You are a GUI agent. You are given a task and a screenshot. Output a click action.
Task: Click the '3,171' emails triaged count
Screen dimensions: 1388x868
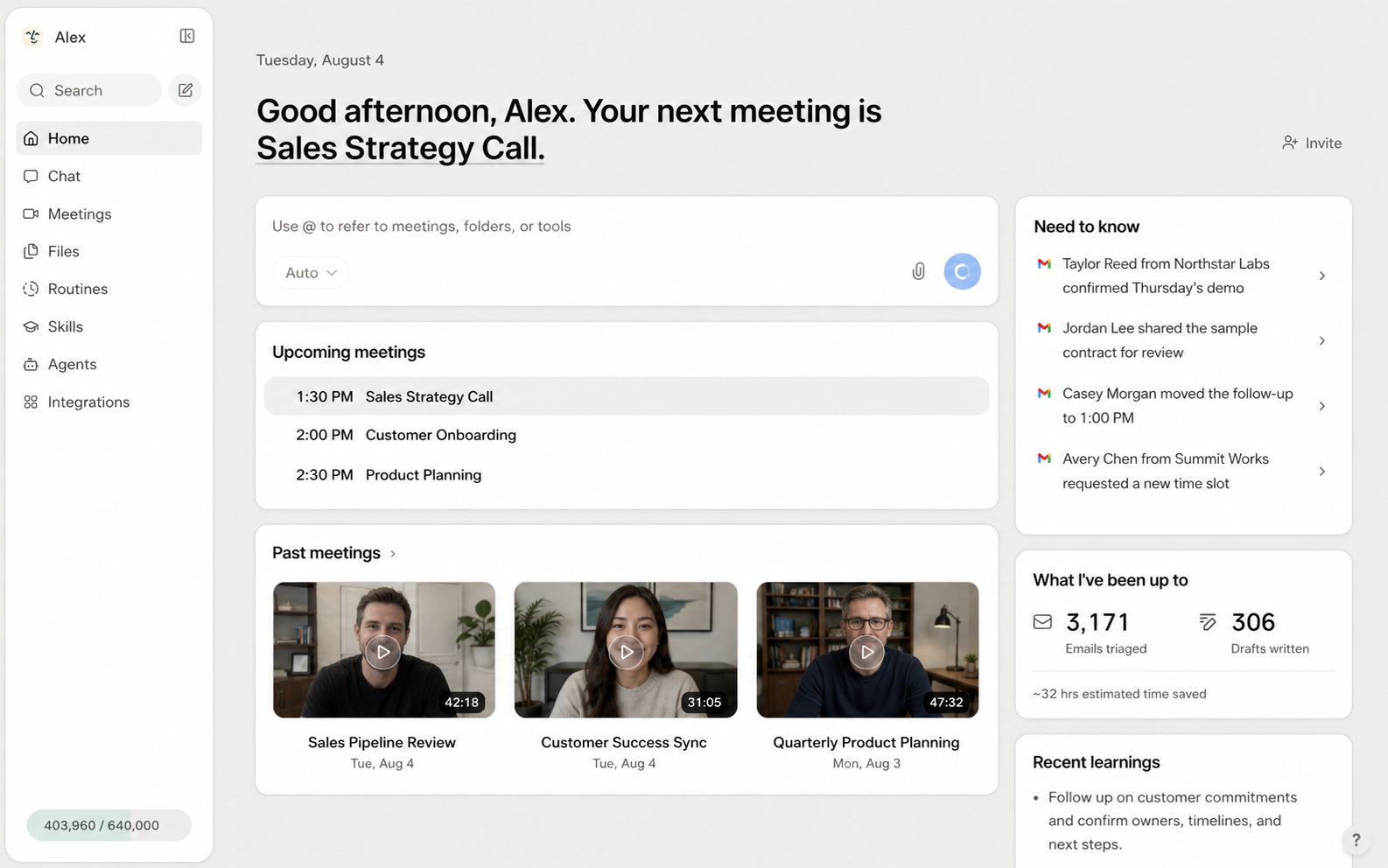point(1097,622)
